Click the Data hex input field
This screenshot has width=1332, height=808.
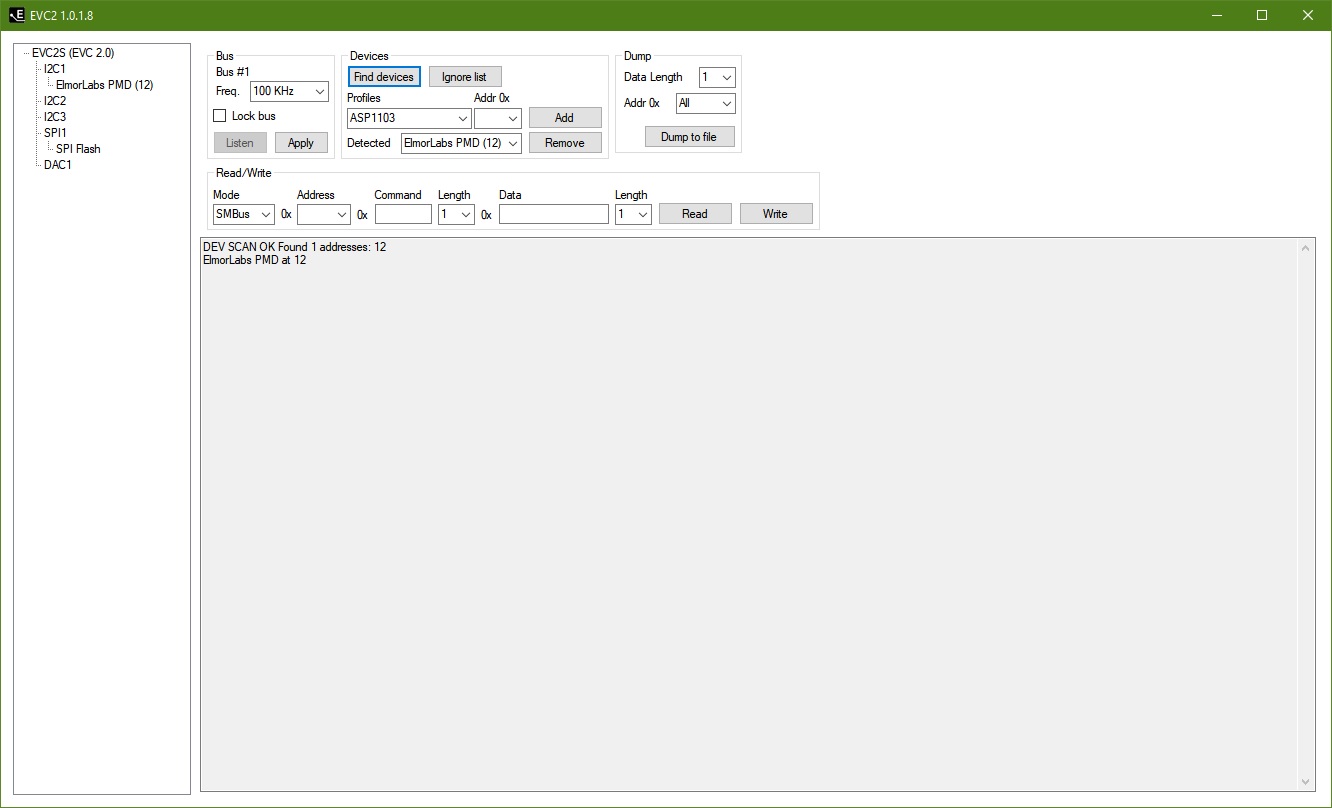tap(553, 214)
